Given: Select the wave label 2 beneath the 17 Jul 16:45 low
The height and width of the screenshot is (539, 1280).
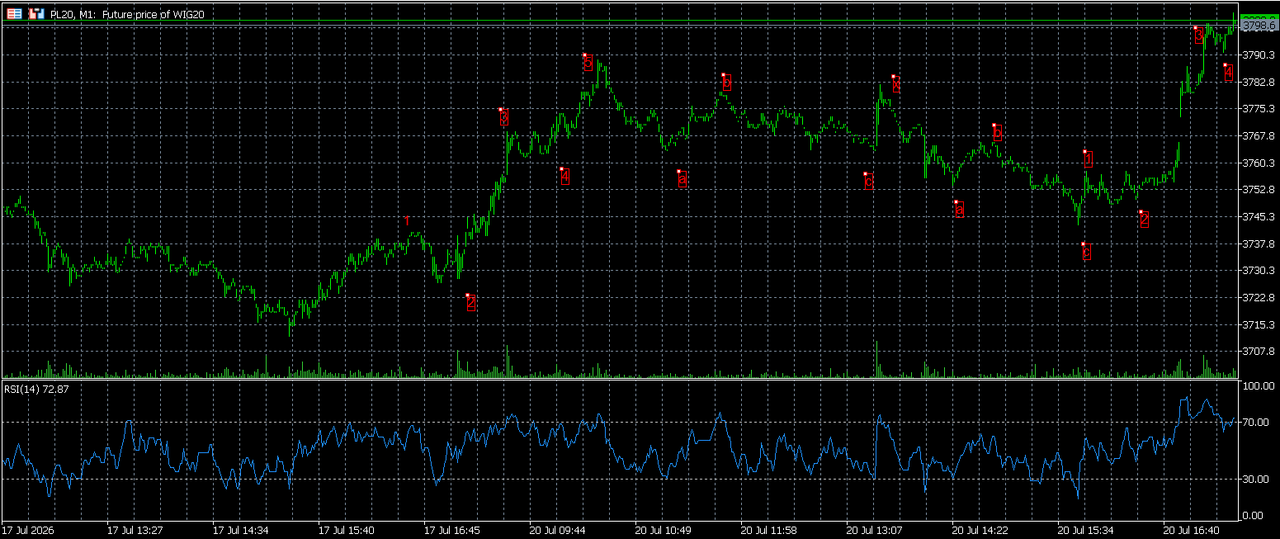Looking at the screenshot, I should [471, 303].
